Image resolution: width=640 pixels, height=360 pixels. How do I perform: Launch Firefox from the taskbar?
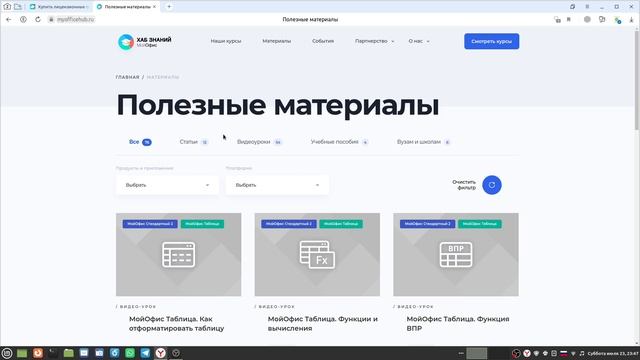click(38, 353)
